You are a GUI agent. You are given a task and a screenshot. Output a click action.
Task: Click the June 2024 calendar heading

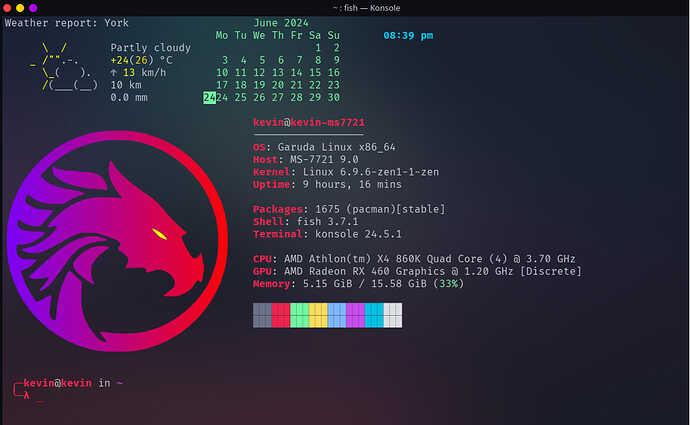pos(281,22)
